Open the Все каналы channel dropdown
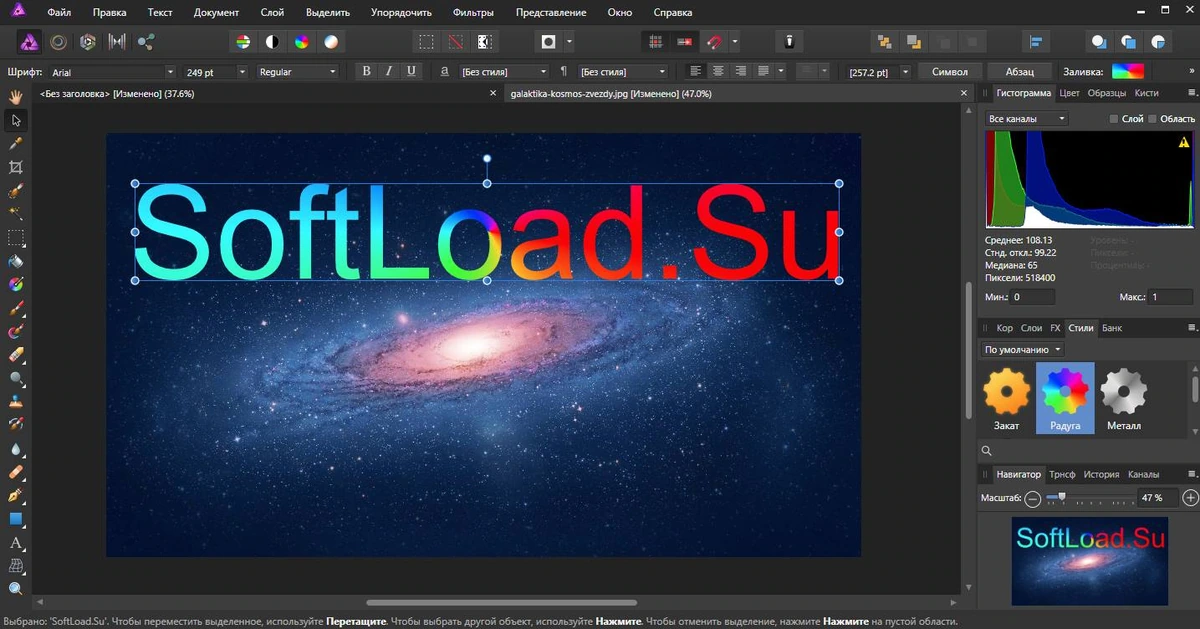This screenshot has height=629, width=1200. coord(1027,118)
